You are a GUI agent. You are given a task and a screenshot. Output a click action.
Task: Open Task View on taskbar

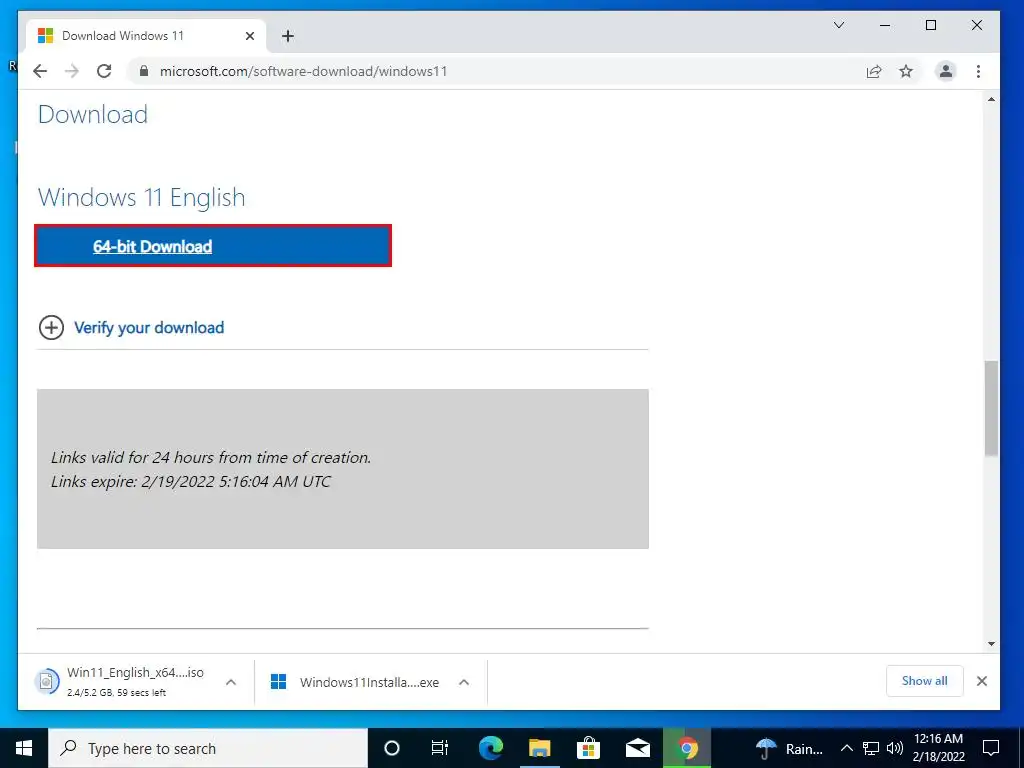(440, 748)
